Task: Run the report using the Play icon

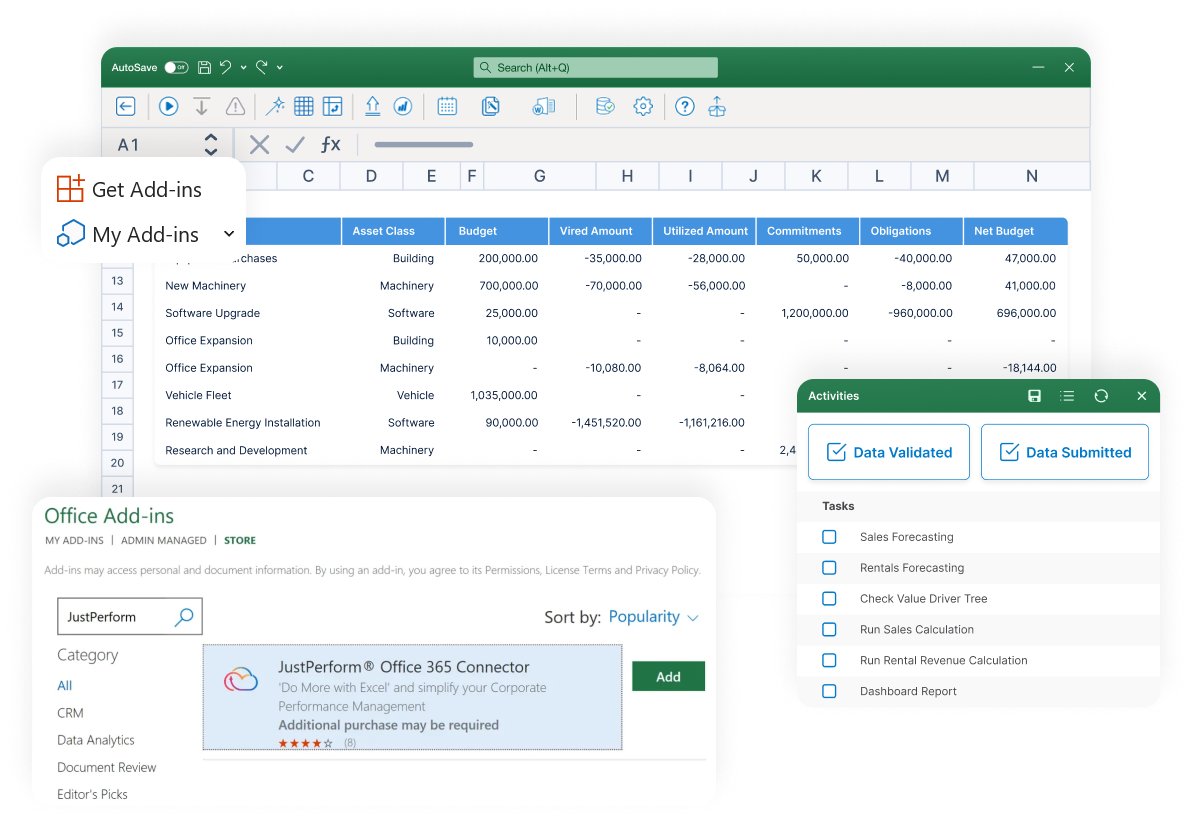Action: (x=168, y=106)
